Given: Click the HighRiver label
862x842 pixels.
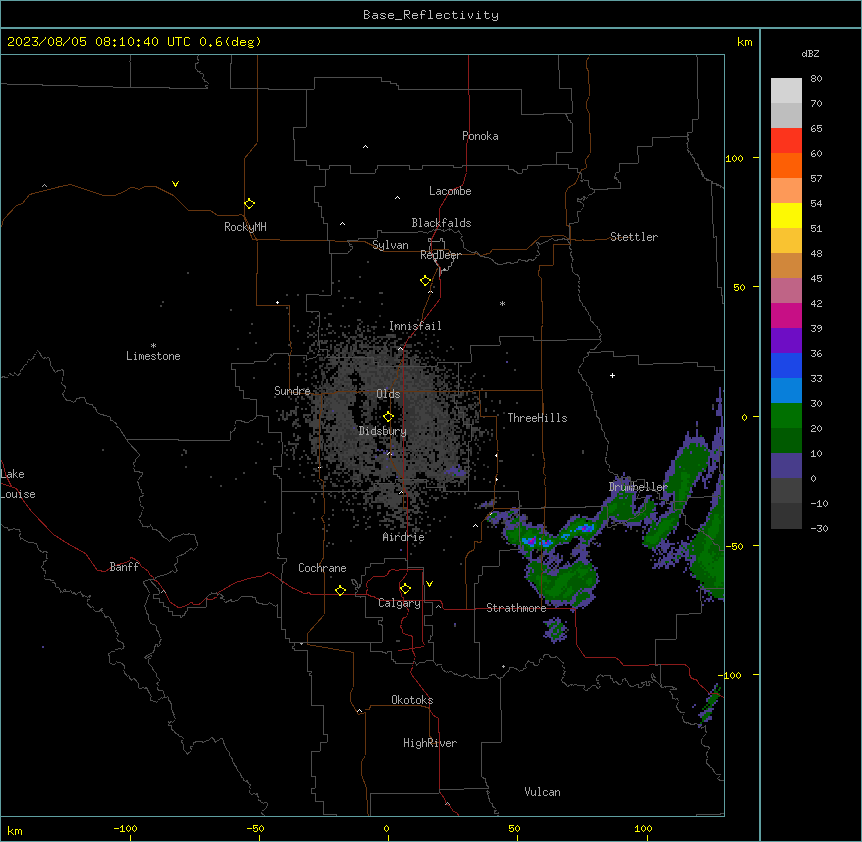Looking at the screenshot, I should [x=430, y=743].
